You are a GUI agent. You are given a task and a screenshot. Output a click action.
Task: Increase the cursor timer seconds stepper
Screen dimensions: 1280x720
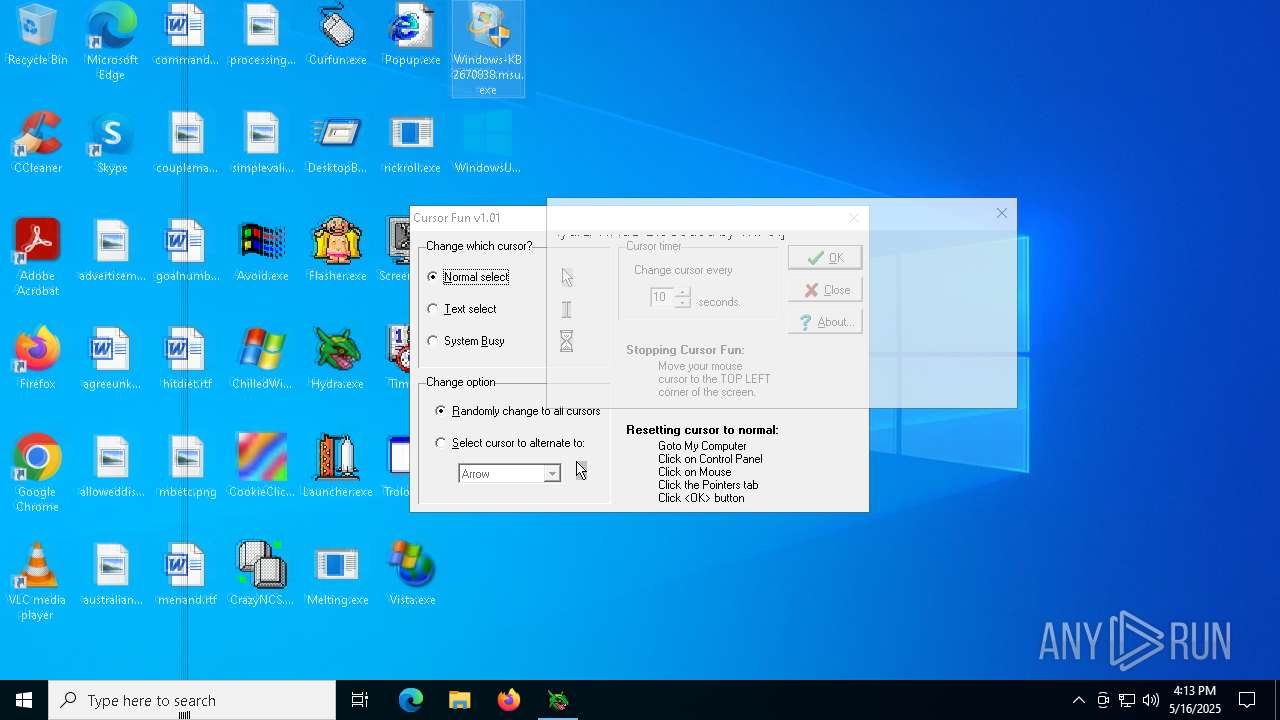click(x=682, y=292)
